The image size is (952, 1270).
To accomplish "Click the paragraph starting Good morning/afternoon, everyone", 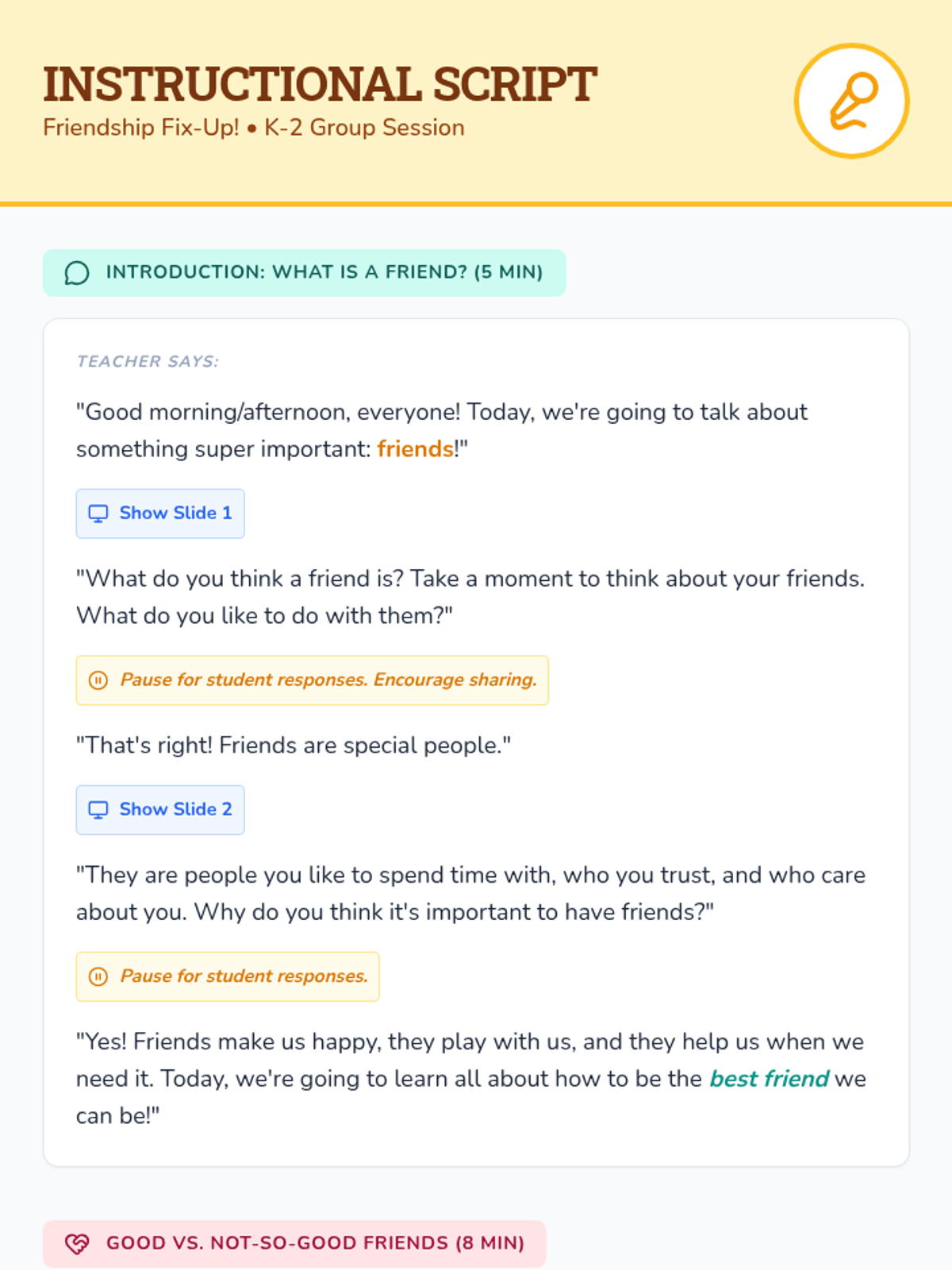I will (442, 430).
